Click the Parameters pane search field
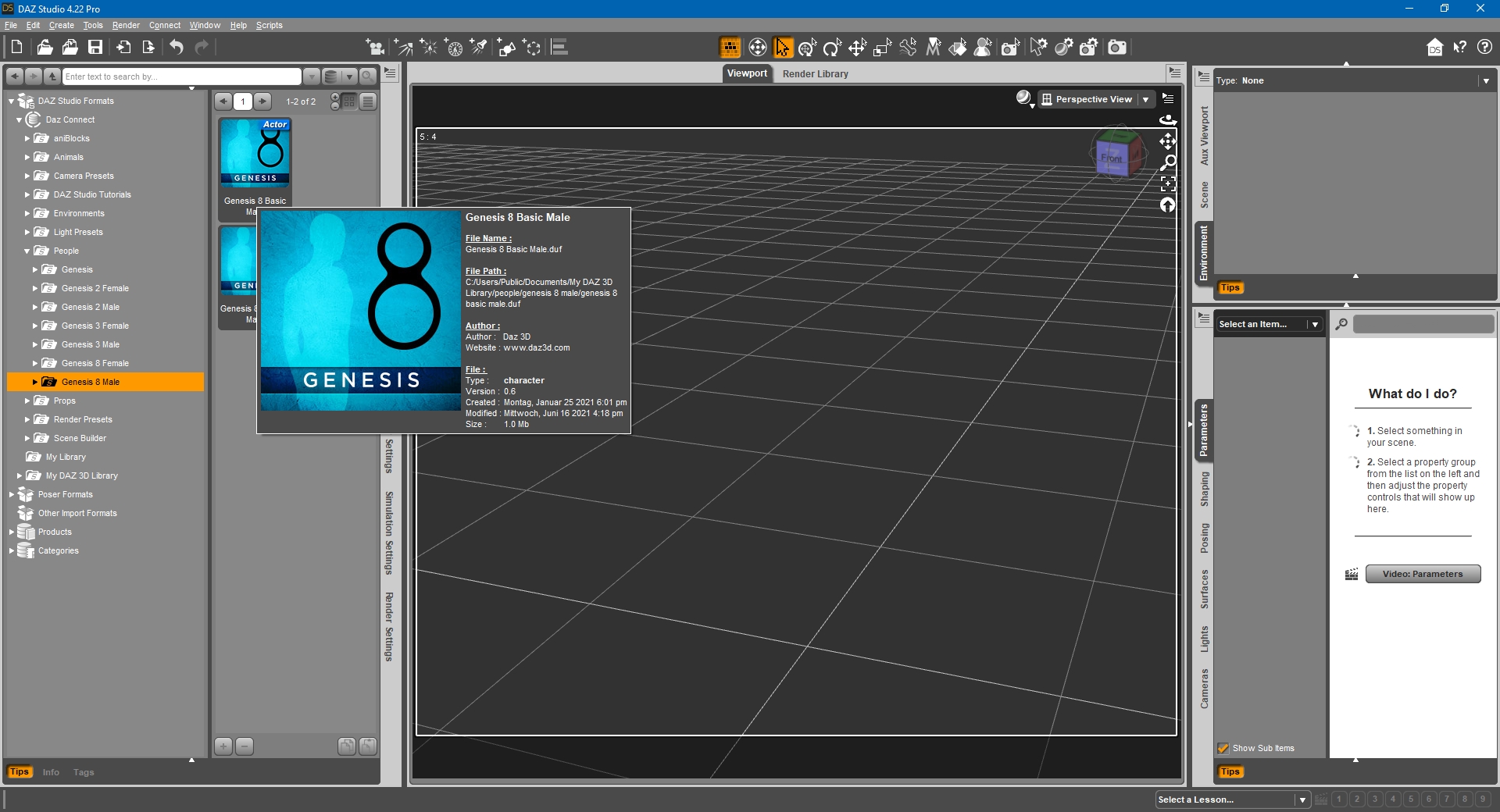The image size is (1500, 812). click(1423, 324)
